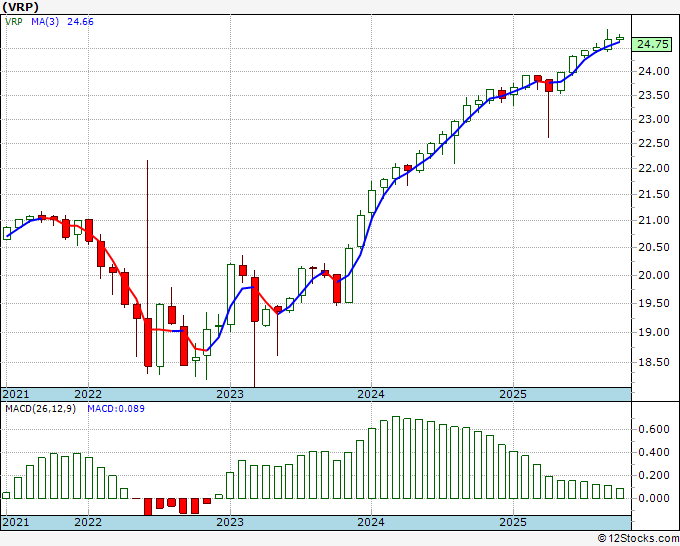Click the 21.00 price axis label

(x=654, y=220)
